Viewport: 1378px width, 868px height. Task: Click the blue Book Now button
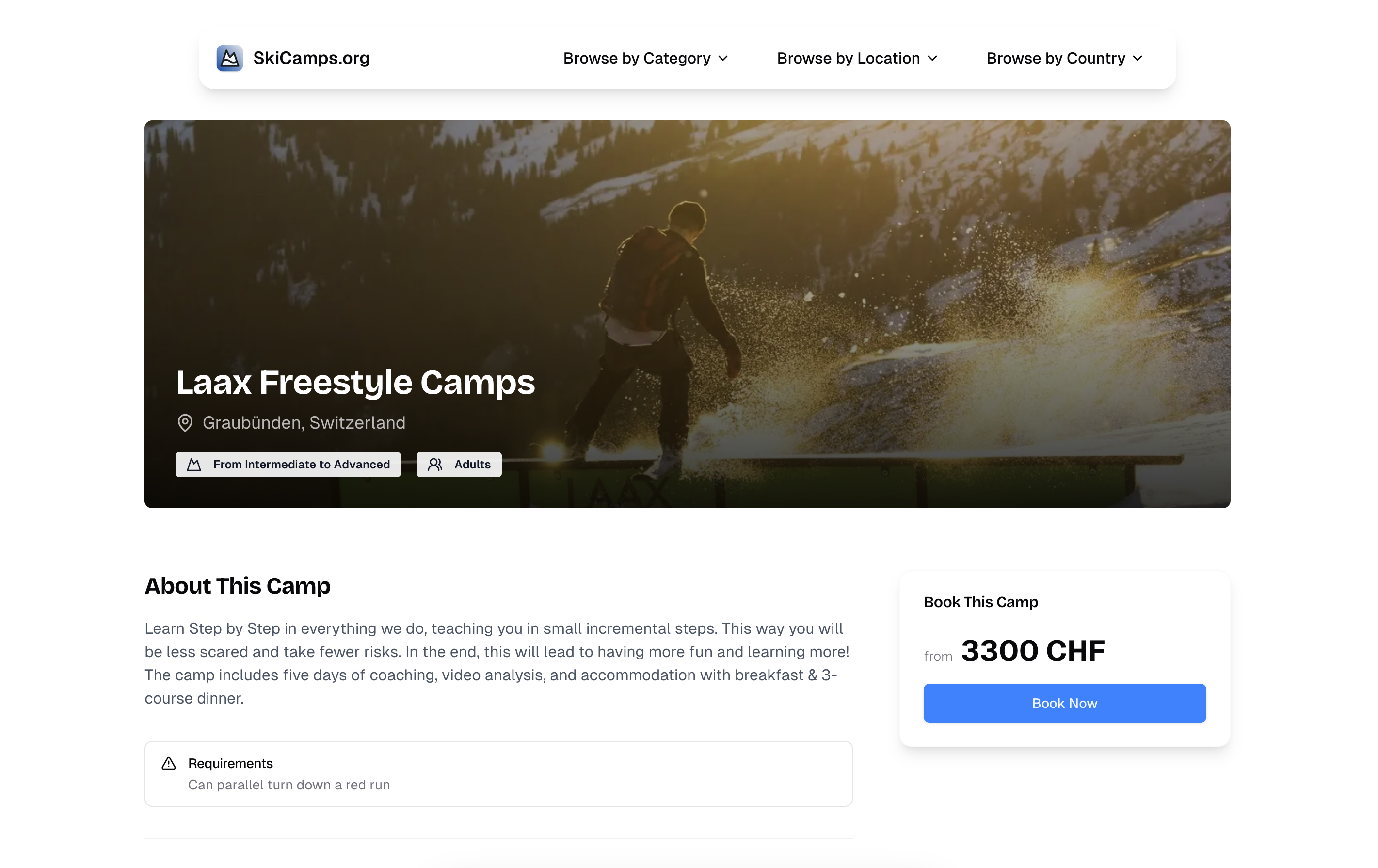point(1064,703)
